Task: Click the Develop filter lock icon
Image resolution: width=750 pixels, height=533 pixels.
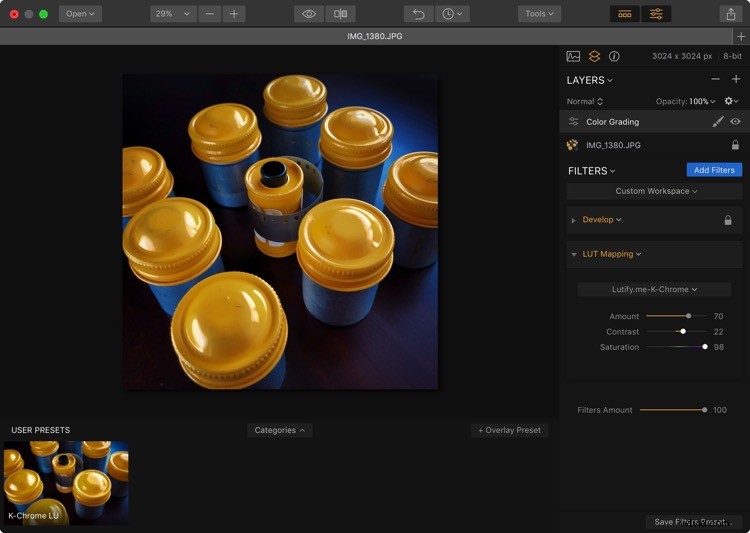Action: tap(728, 220)
